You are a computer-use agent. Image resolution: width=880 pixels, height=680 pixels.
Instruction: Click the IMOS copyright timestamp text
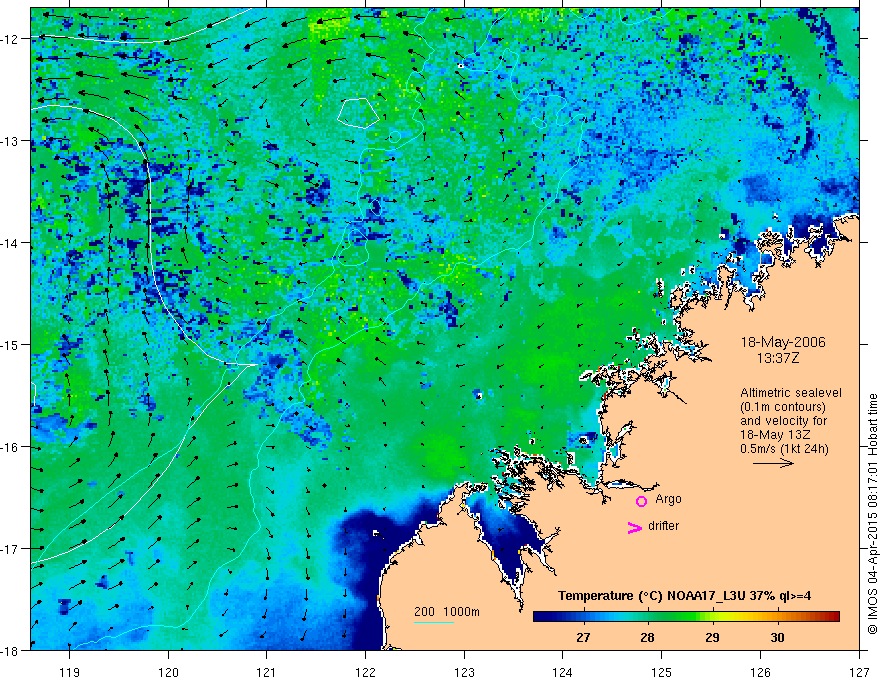(872, 514)
